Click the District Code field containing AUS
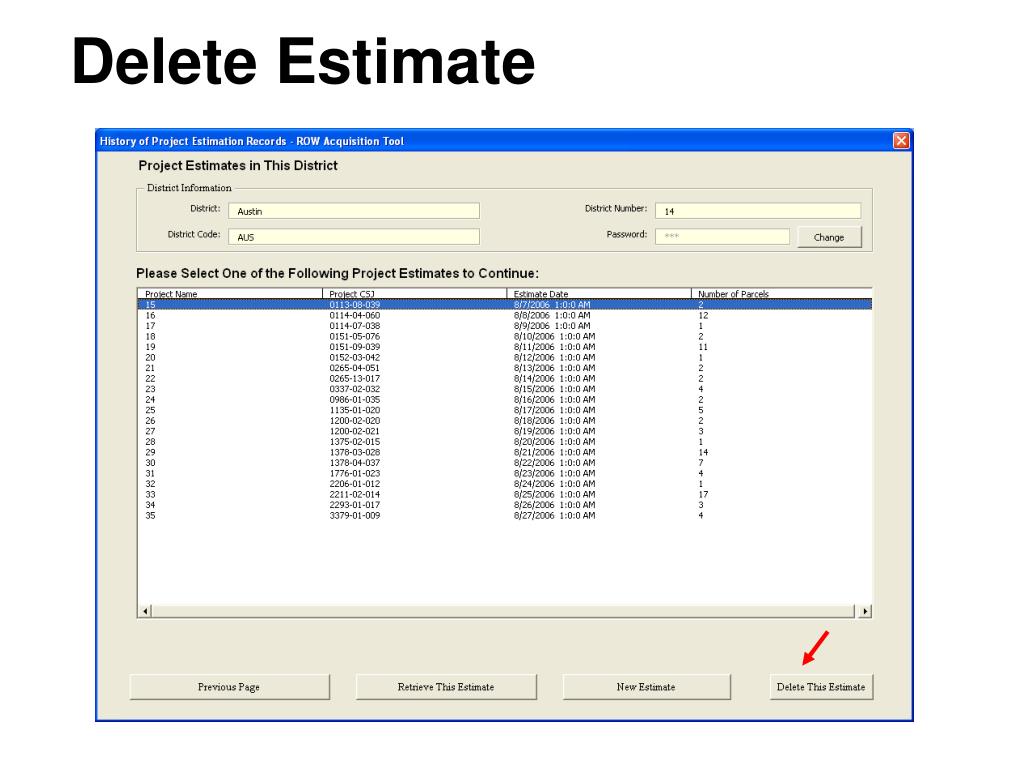 coord(354,236)
